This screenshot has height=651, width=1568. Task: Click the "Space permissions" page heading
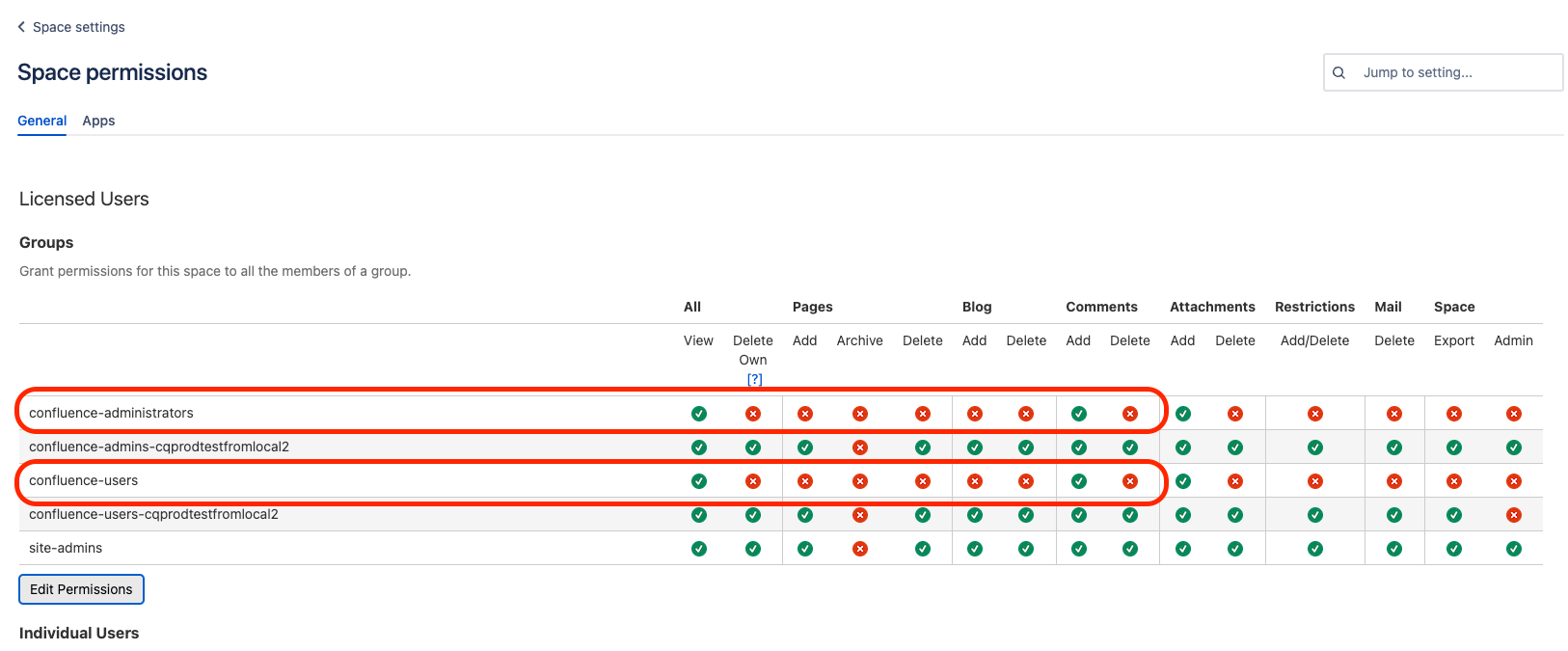(x=113, y=72)
